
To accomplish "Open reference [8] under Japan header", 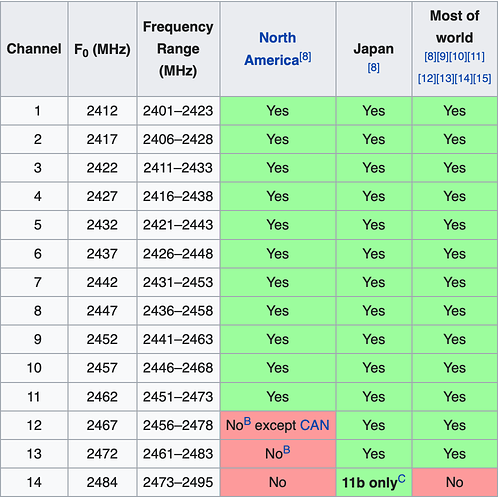I will (x=373, y=68).
